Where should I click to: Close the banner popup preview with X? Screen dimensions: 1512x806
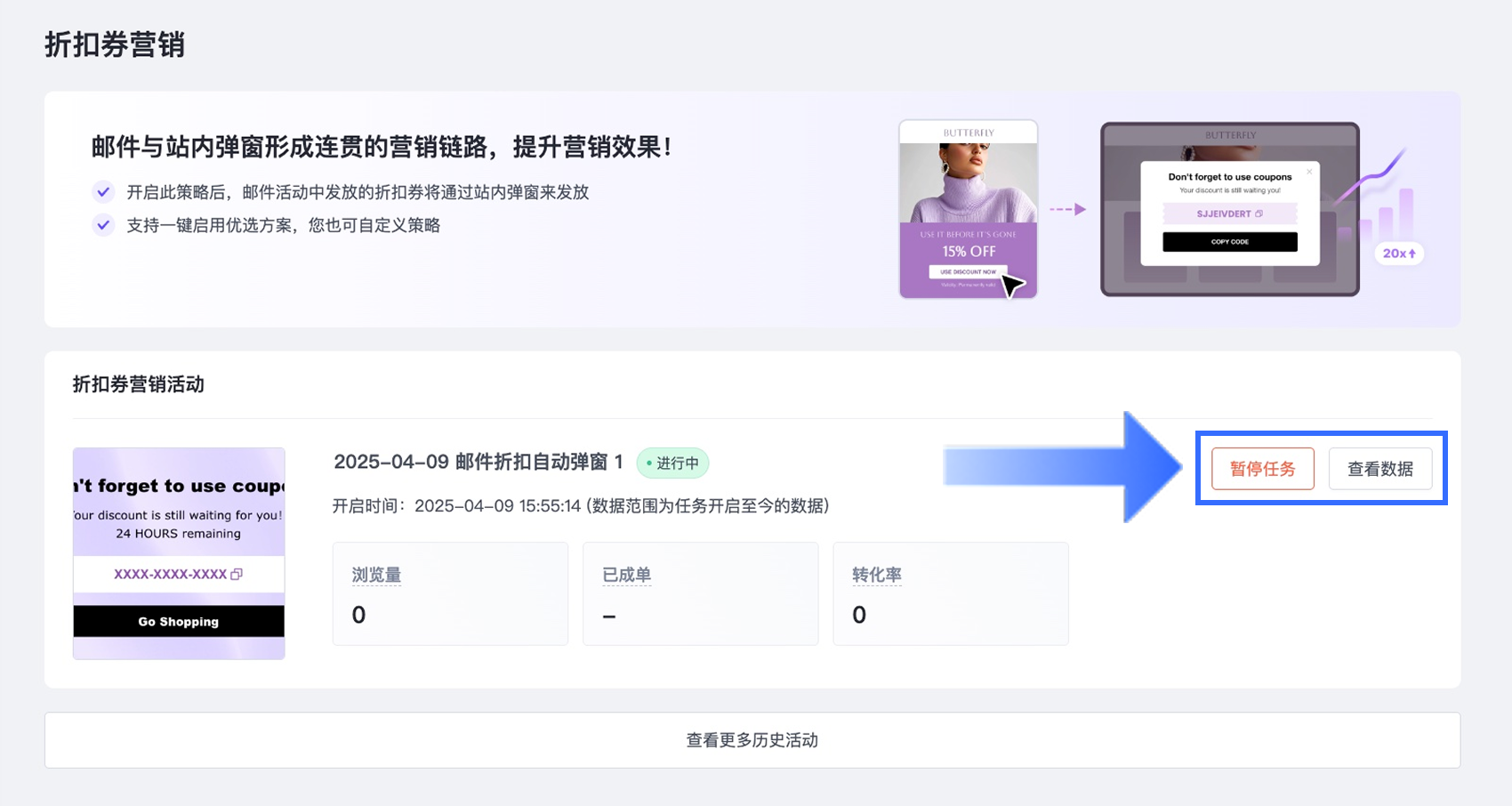point(1309,172)
